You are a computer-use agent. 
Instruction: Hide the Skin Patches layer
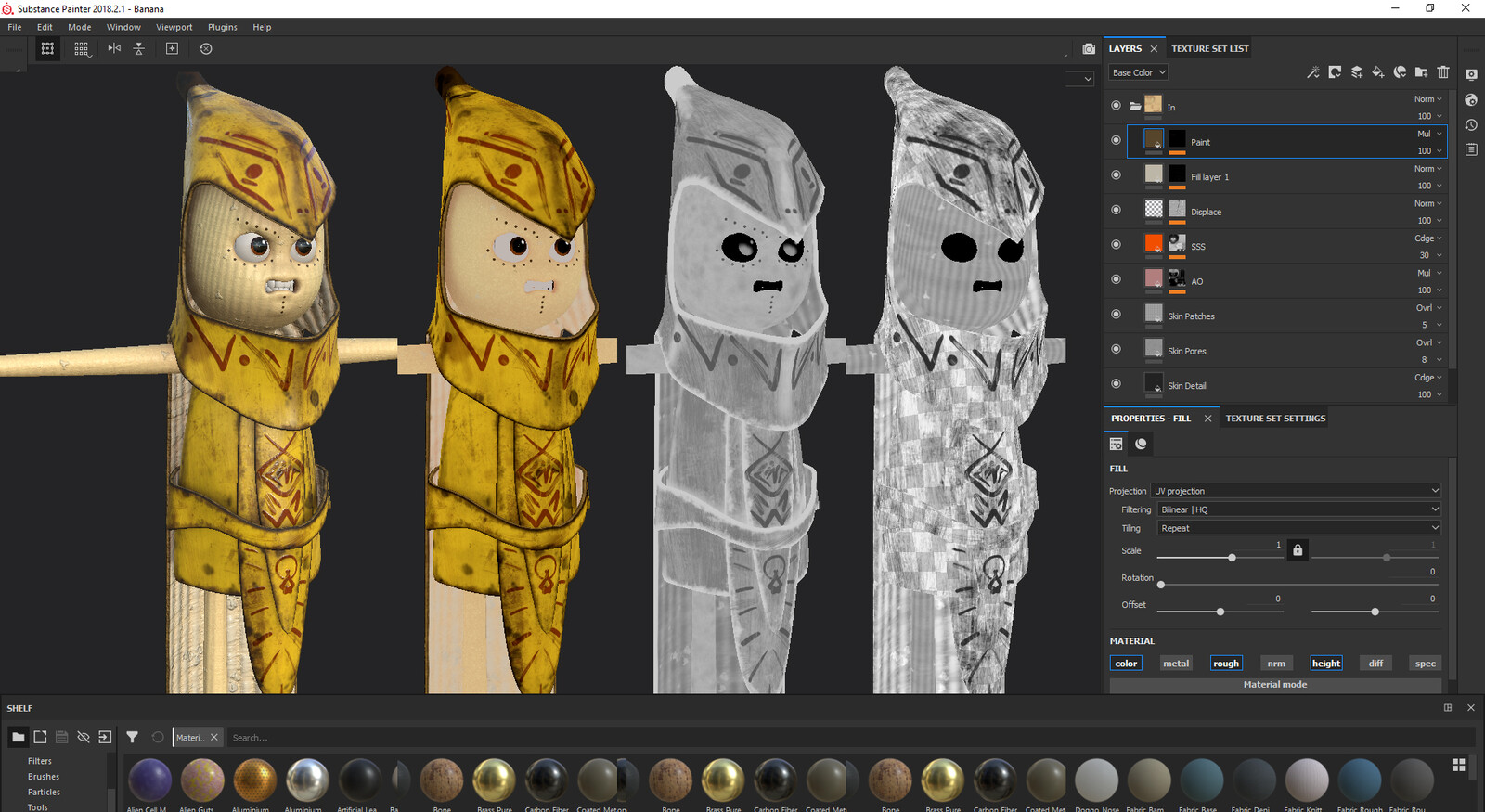tap(1116, 314)
